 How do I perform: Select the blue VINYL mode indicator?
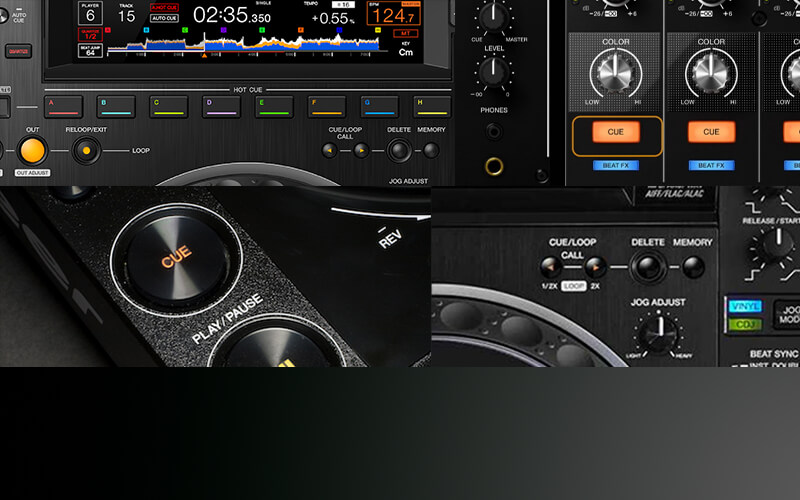point(745,307)
